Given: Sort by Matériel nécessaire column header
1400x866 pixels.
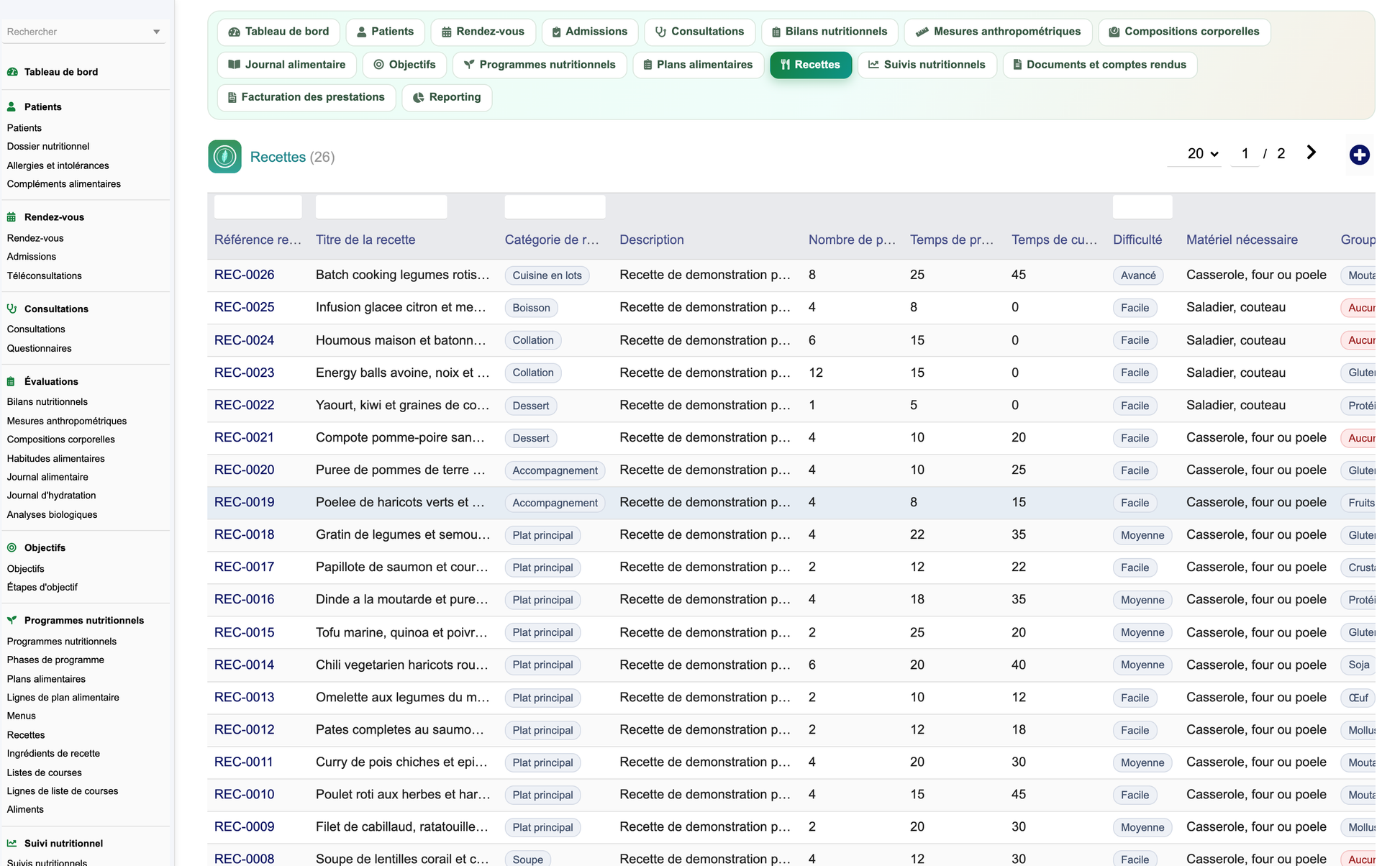Looking at the screenshot, I should [1242, 240].
